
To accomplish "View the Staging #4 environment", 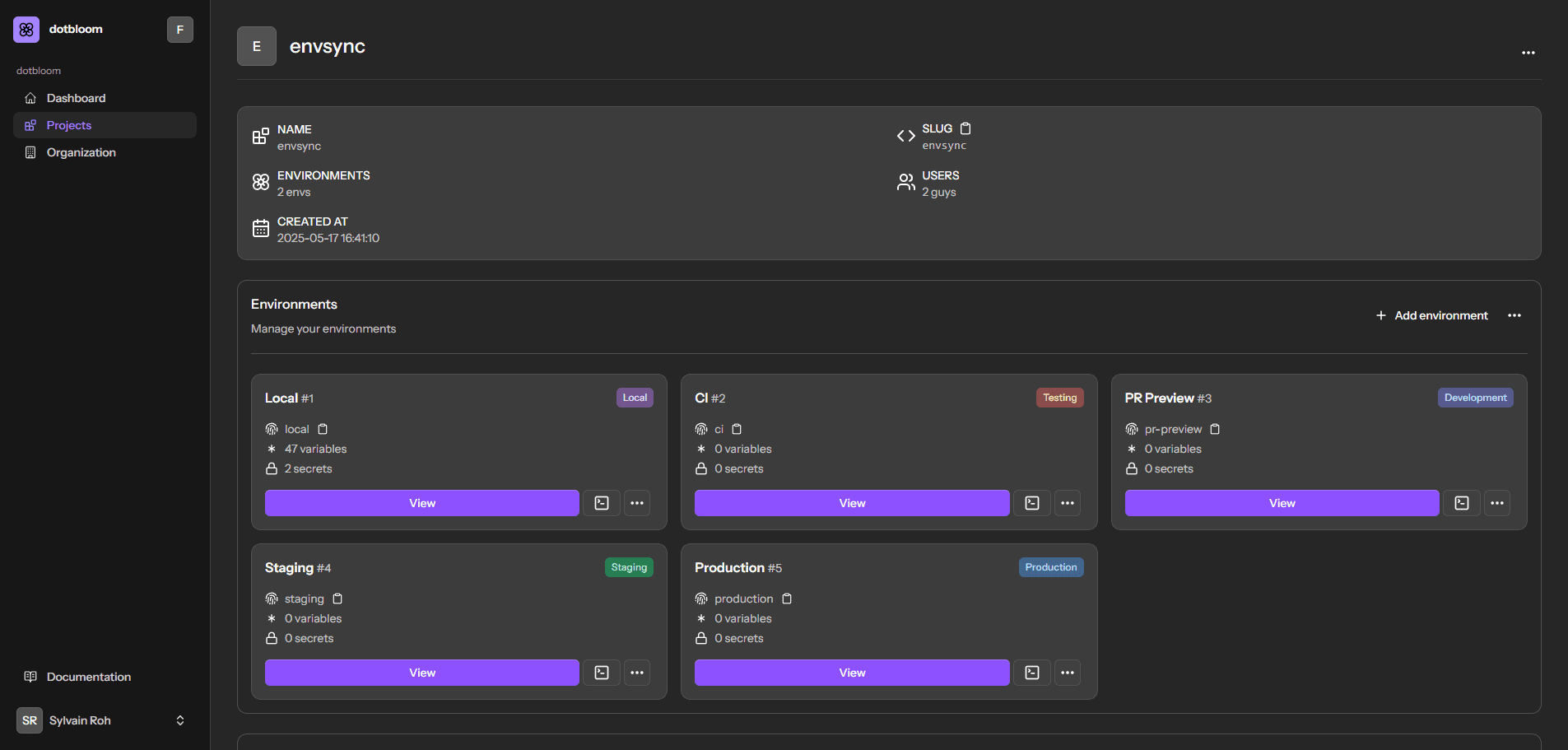I will point(422,673).
